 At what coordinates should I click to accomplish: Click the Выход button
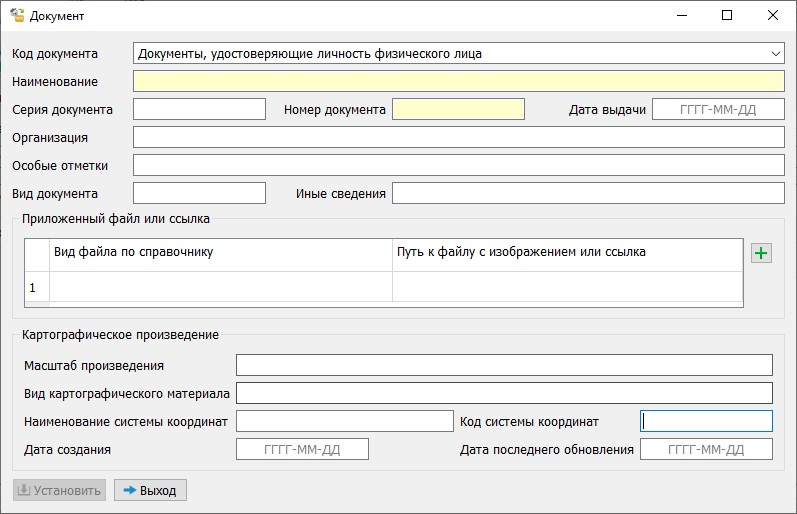[x=150, y=491]
